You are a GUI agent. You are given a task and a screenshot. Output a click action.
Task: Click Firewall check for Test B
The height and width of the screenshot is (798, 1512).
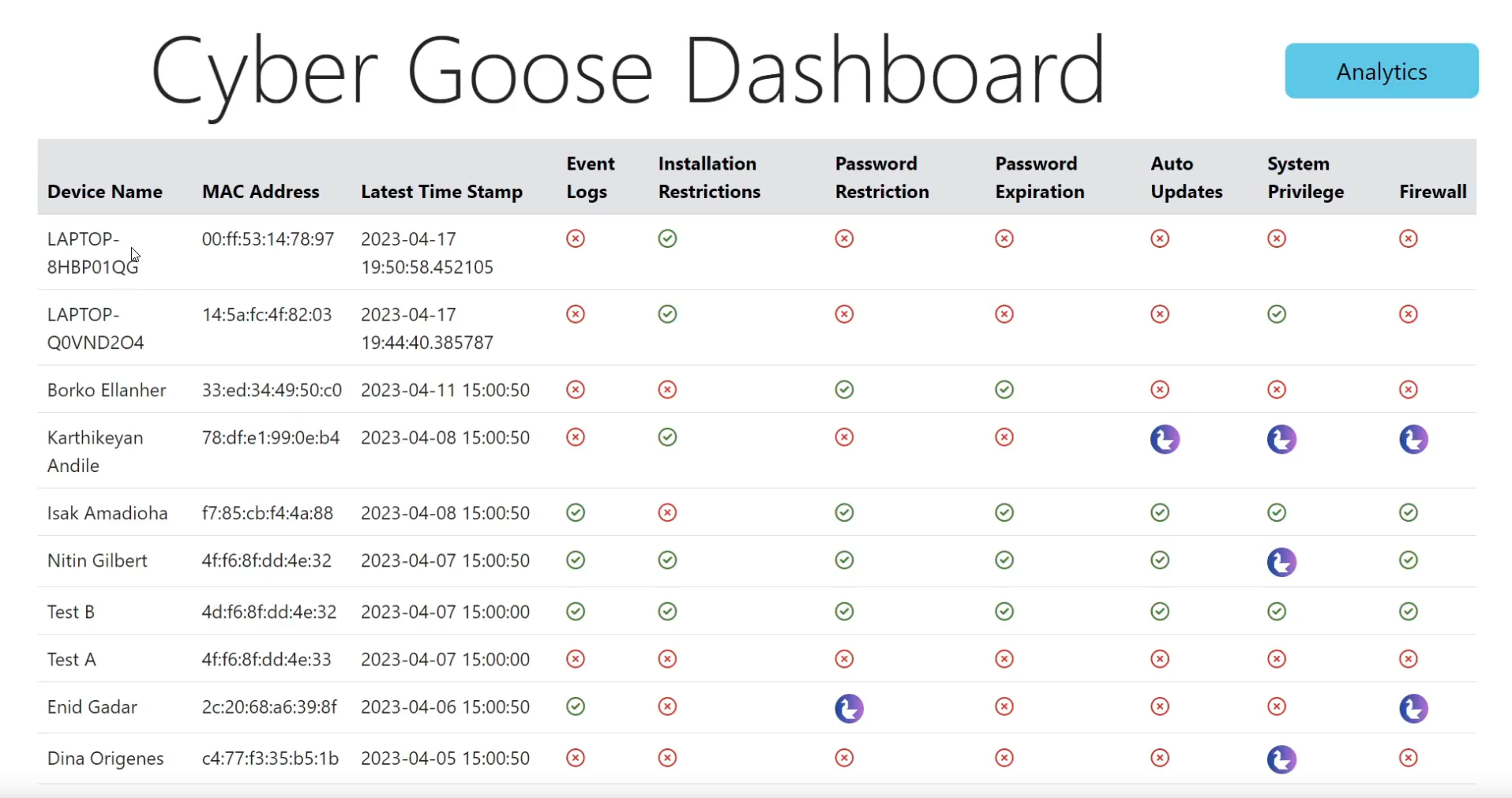coord(1409,612)
